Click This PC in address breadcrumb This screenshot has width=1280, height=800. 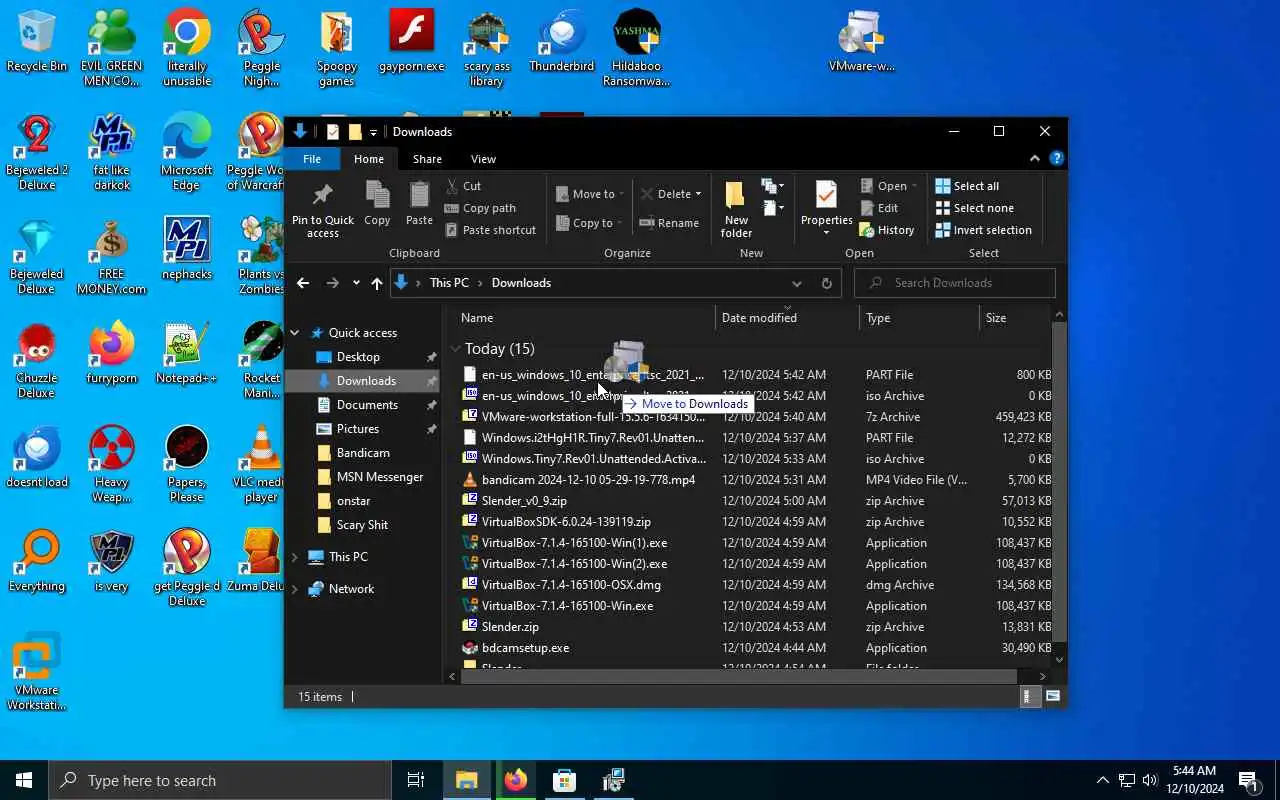pyautogui.click(x=449, y=283)
